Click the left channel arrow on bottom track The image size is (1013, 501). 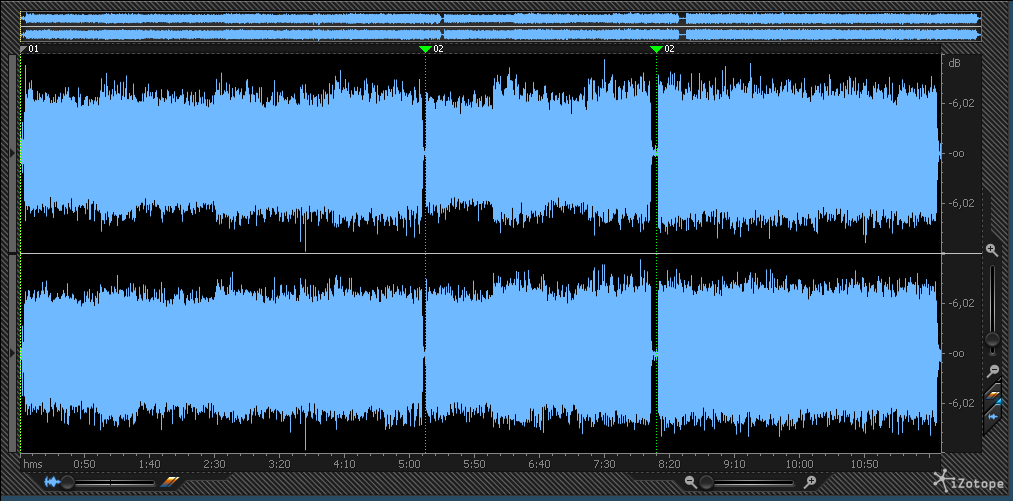(12, 353)
